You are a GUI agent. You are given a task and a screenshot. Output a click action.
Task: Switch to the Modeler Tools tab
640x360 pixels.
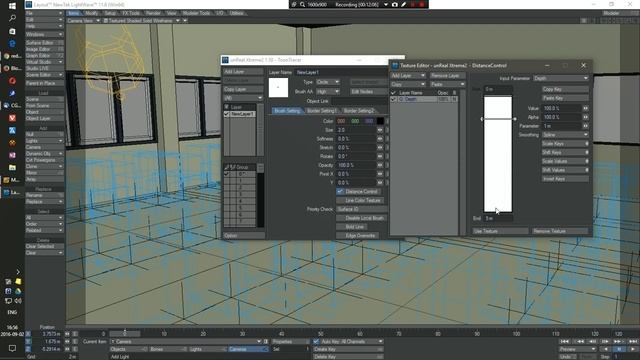[x=197, y=13]
